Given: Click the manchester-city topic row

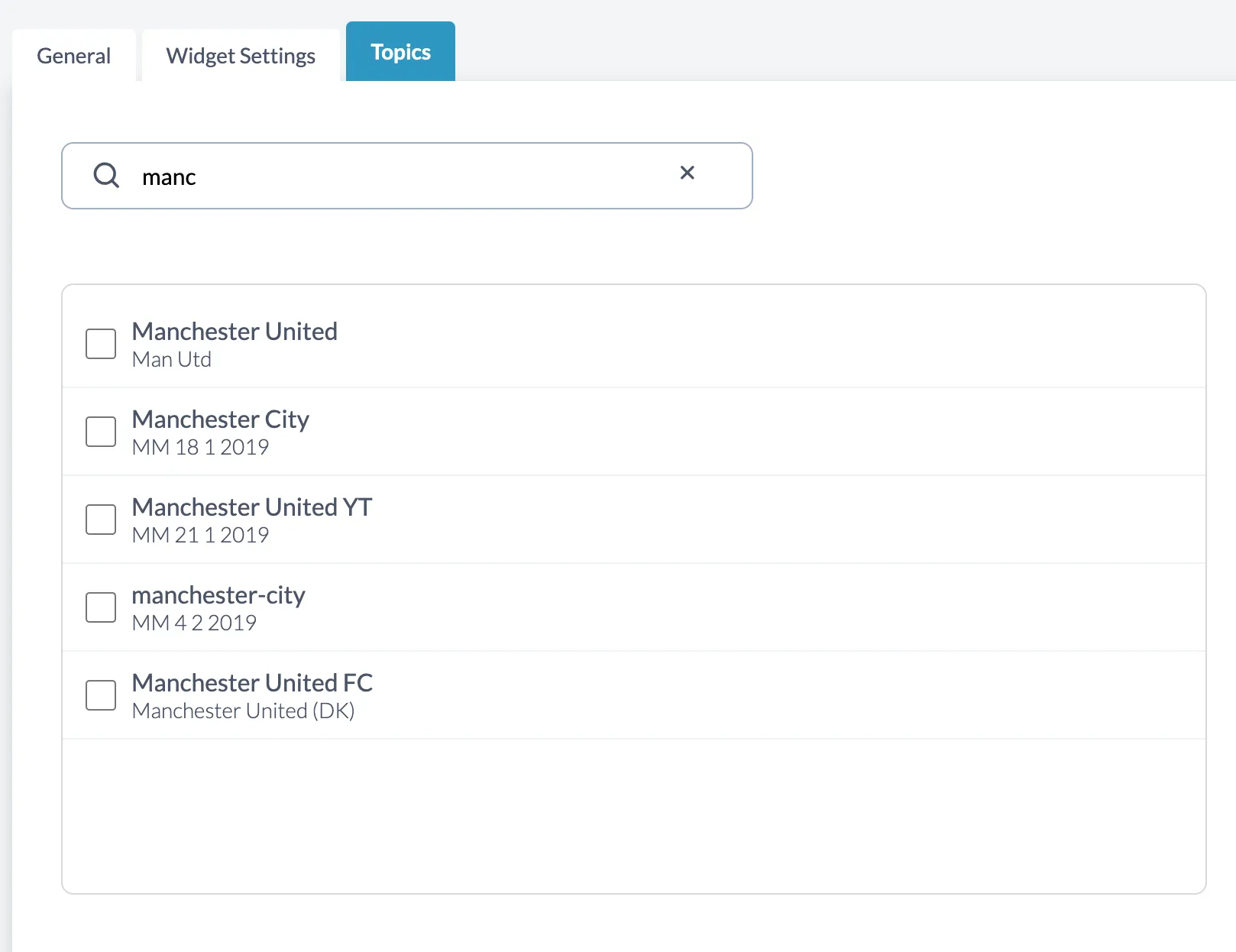Looking at the screenshot, I should coord(218,595).
